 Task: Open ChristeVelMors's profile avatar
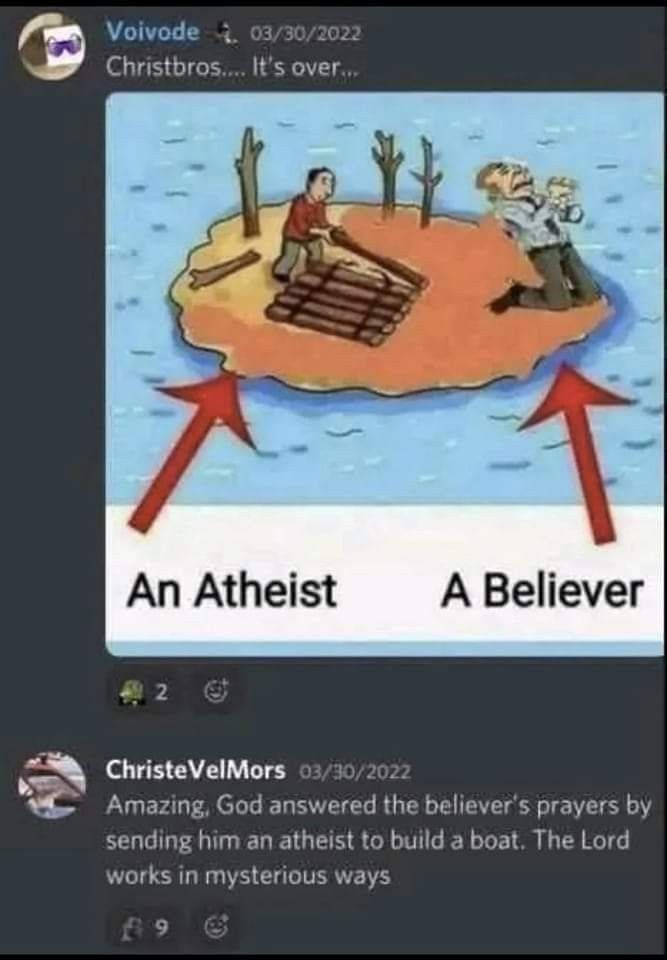click(x=51, y=786)
